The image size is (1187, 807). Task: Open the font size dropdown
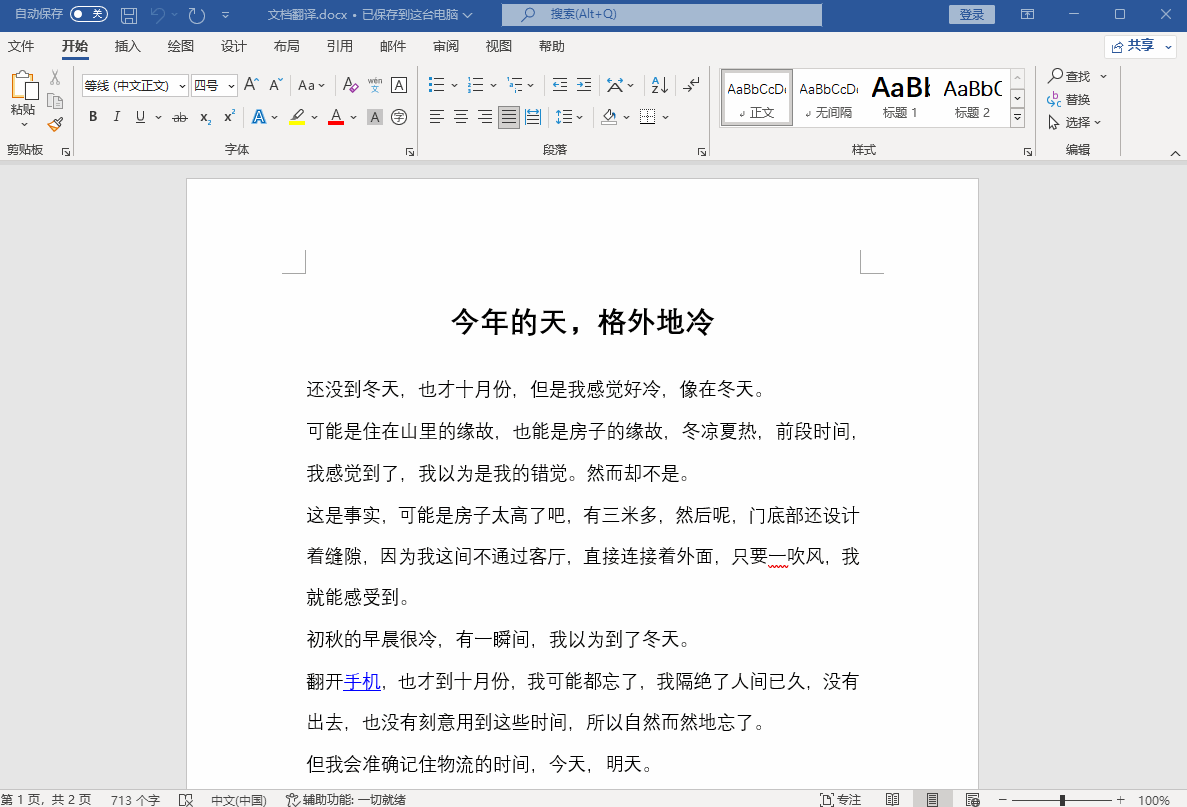coord(231,86)
